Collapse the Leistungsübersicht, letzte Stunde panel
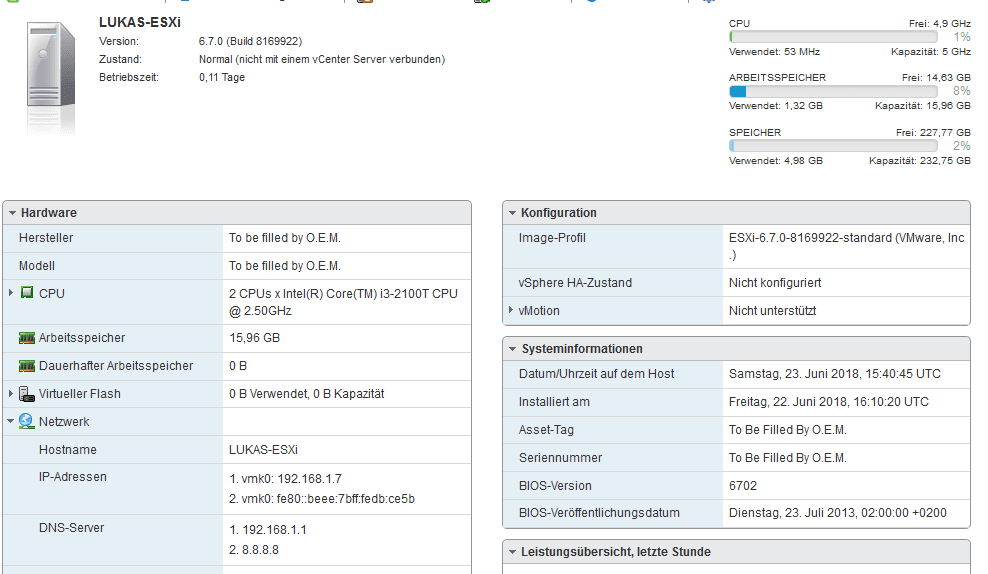988x574 pixels. (512, 552)
